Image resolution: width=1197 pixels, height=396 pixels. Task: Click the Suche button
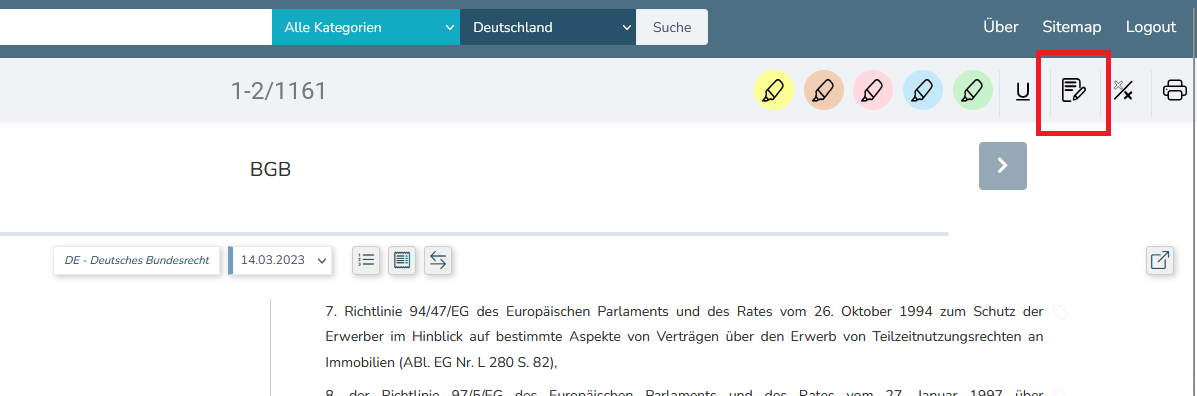tap(672, 27)
